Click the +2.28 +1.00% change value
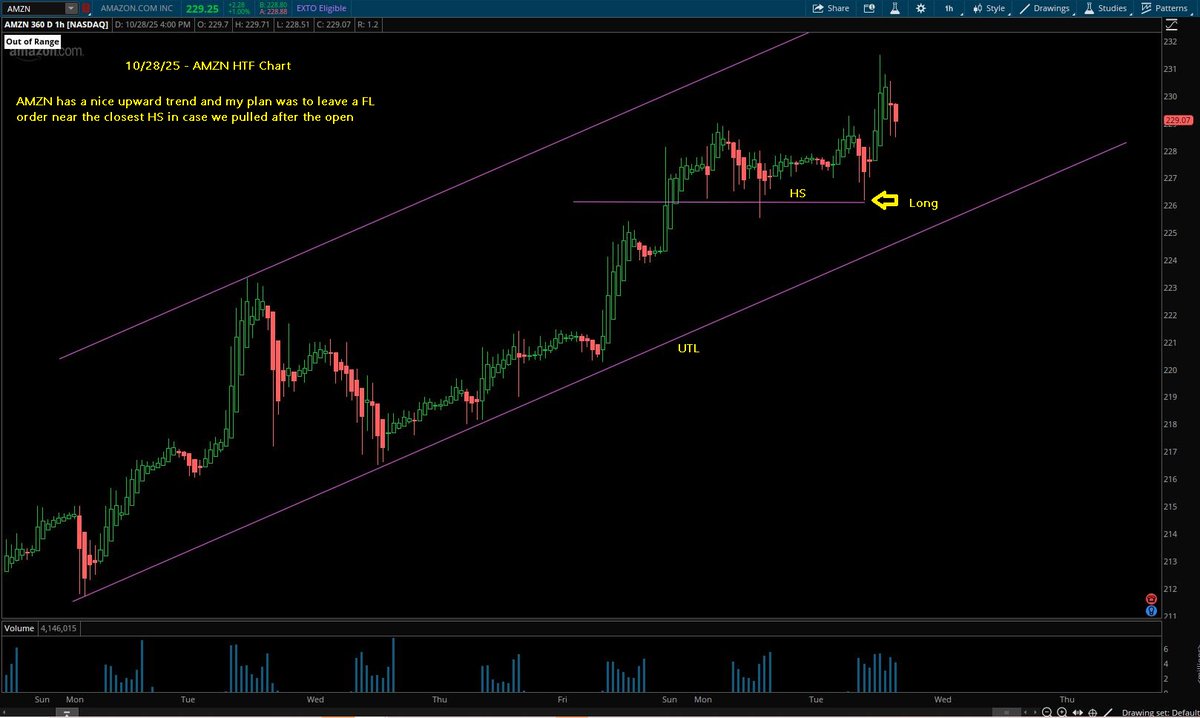This screenshot has width=1200, height=718. [237, 8]
